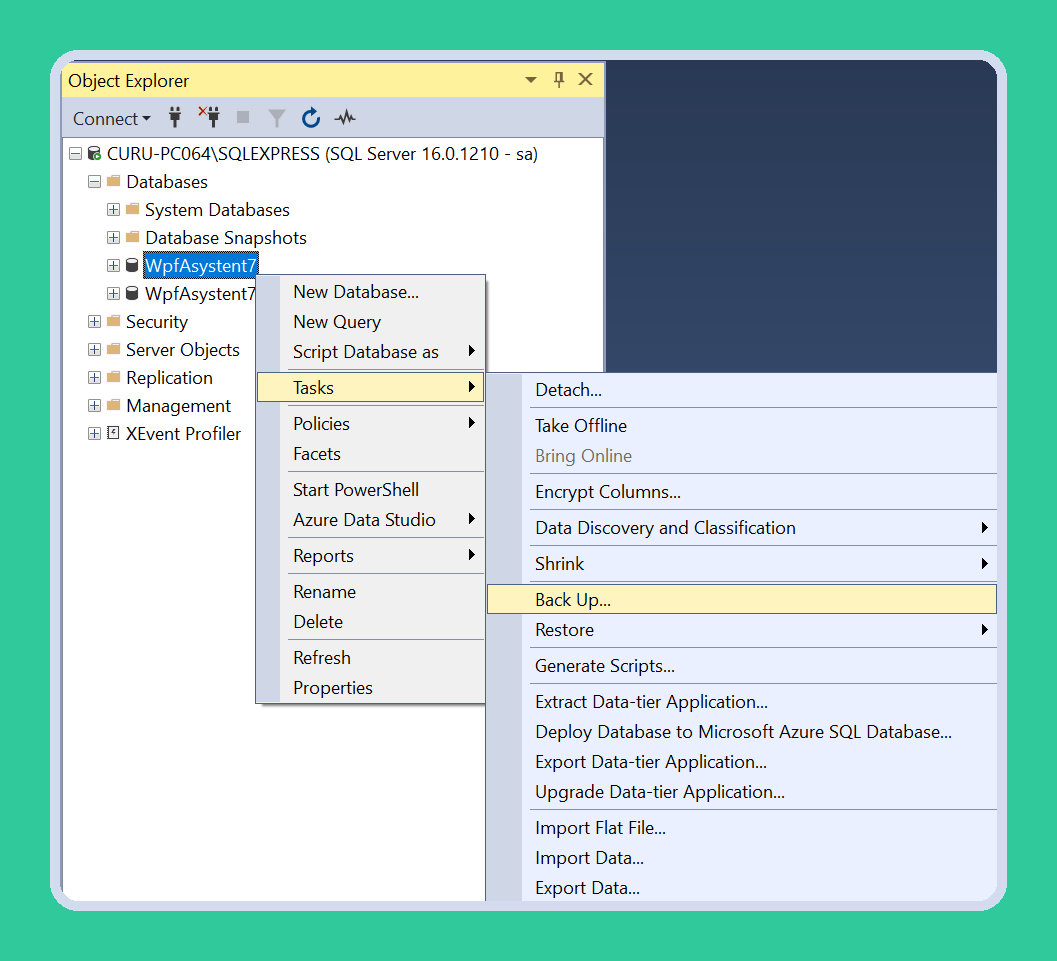Toggle the auto-hide pin on Object Explorer
The width and height of the screenshot is (1057, 961).
(559, 80)
